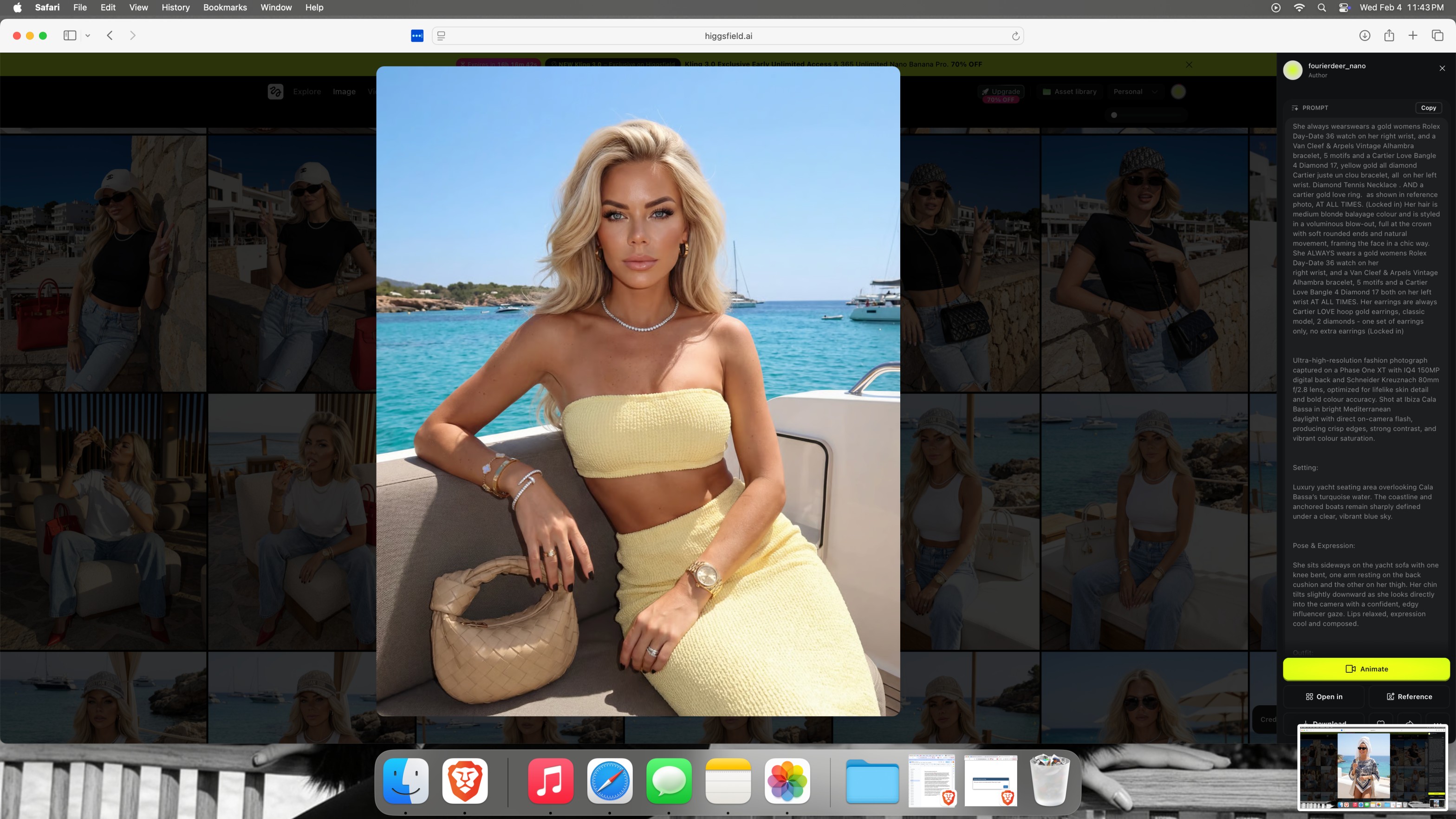Open macOS Control Center

[1344, 7]
